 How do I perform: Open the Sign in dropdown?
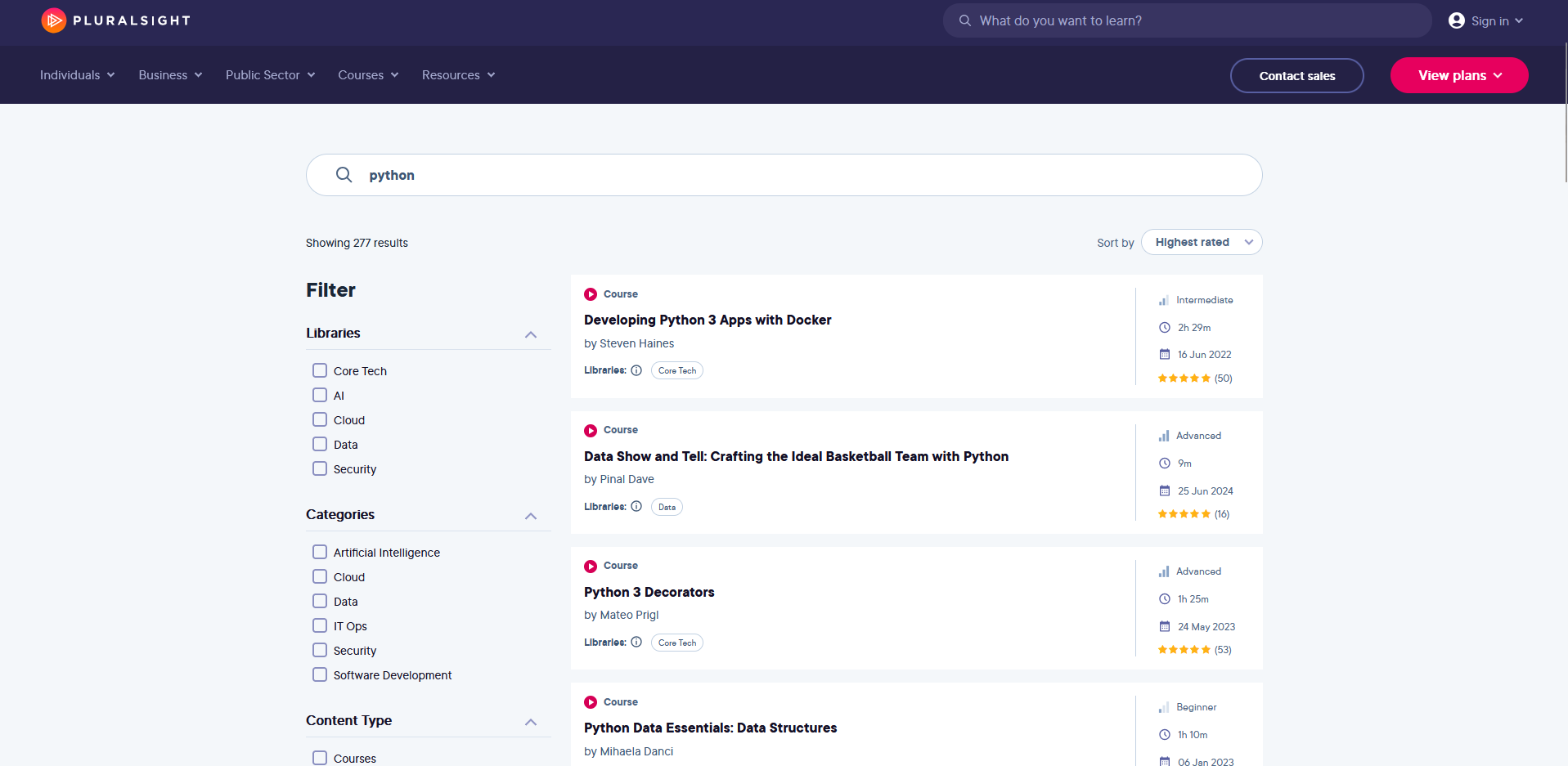coord(1486,20)
